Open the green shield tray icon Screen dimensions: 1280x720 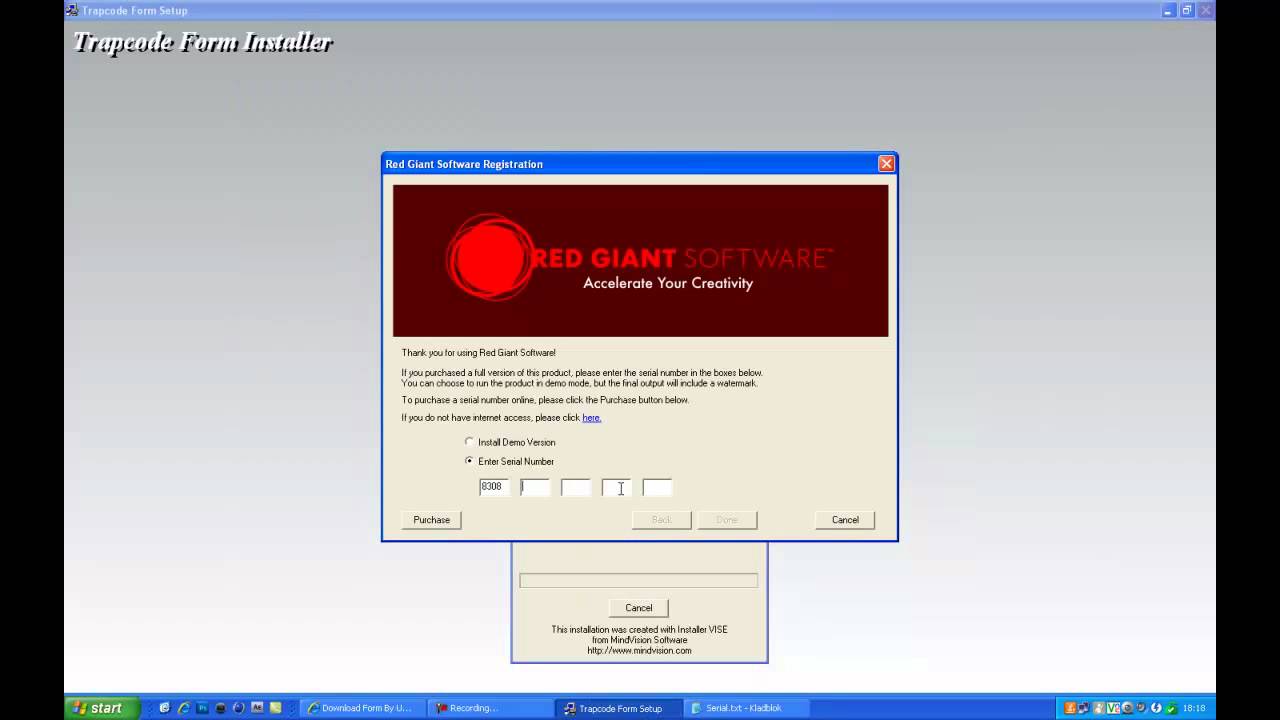pyautogui.click(x=1171, y=708)
